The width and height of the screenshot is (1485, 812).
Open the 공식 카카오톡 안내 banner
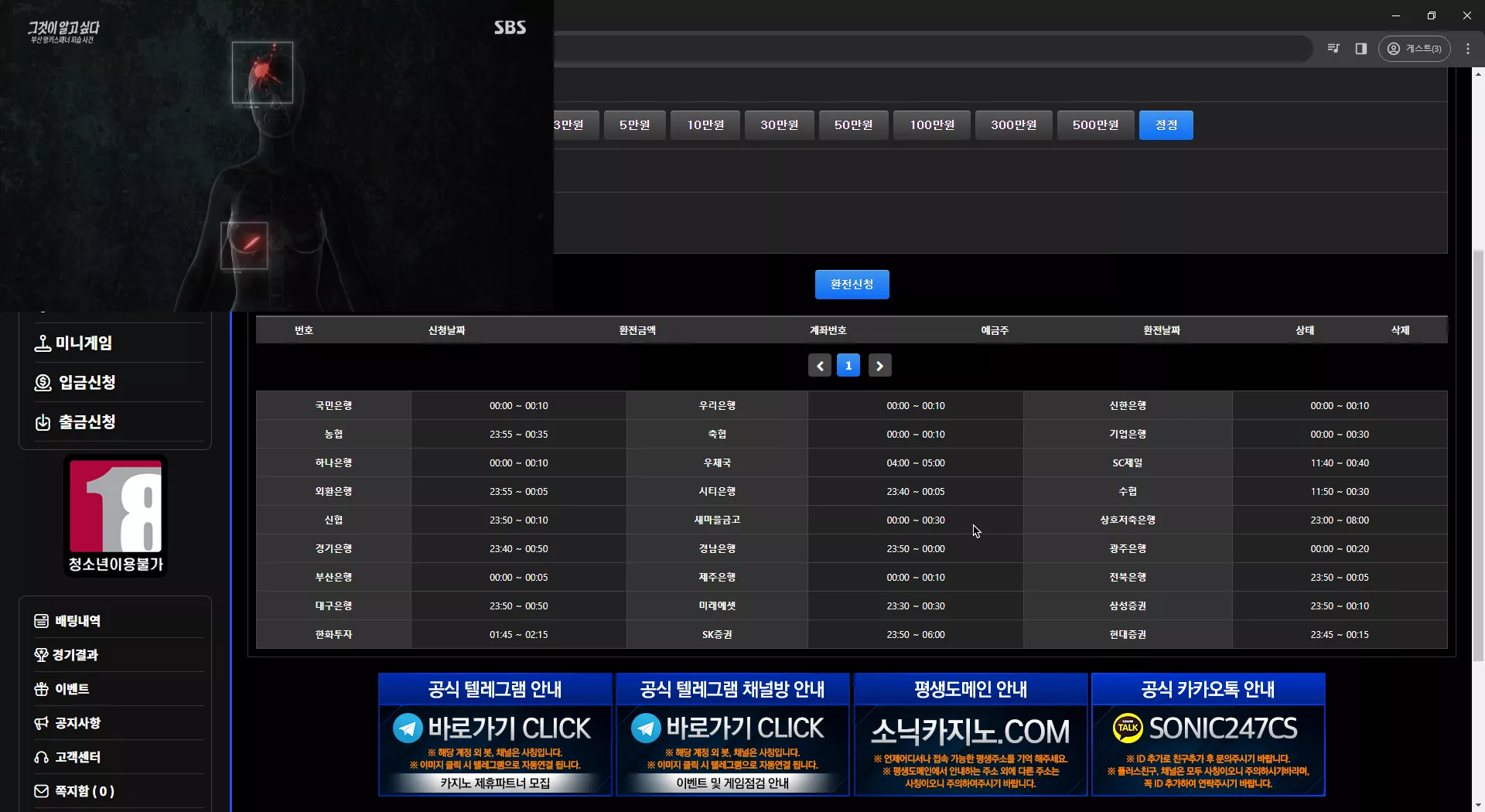[x=1208, y=734]
